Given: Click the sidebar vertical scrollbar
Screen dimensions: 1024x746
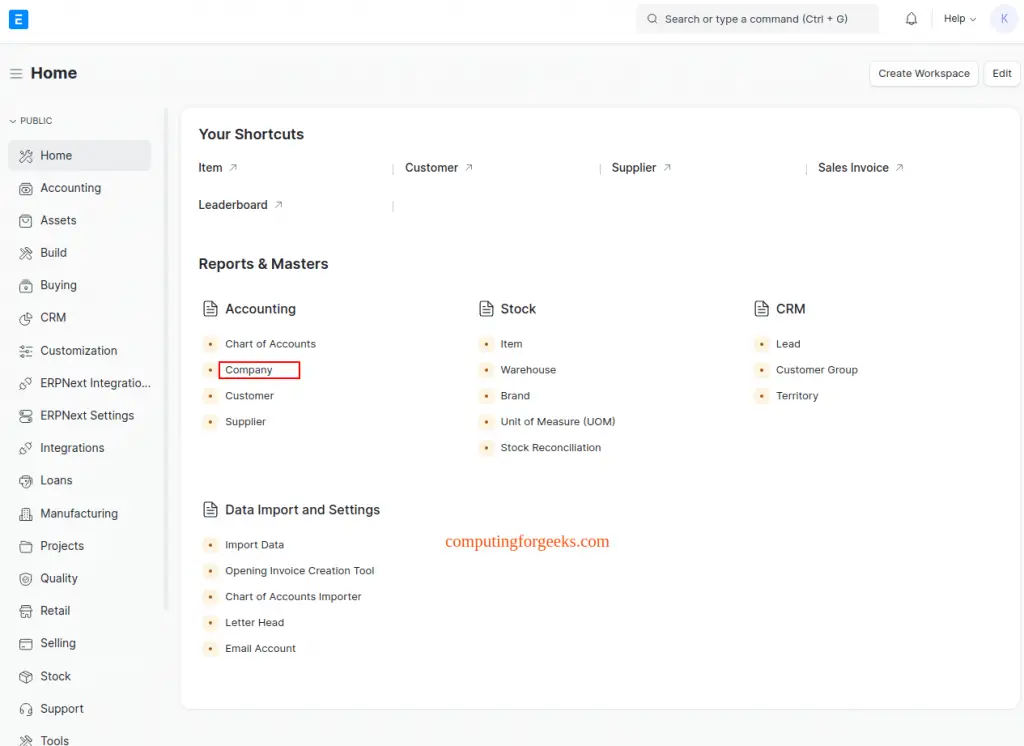Looking at the screenshot, I should coord(166,359).
